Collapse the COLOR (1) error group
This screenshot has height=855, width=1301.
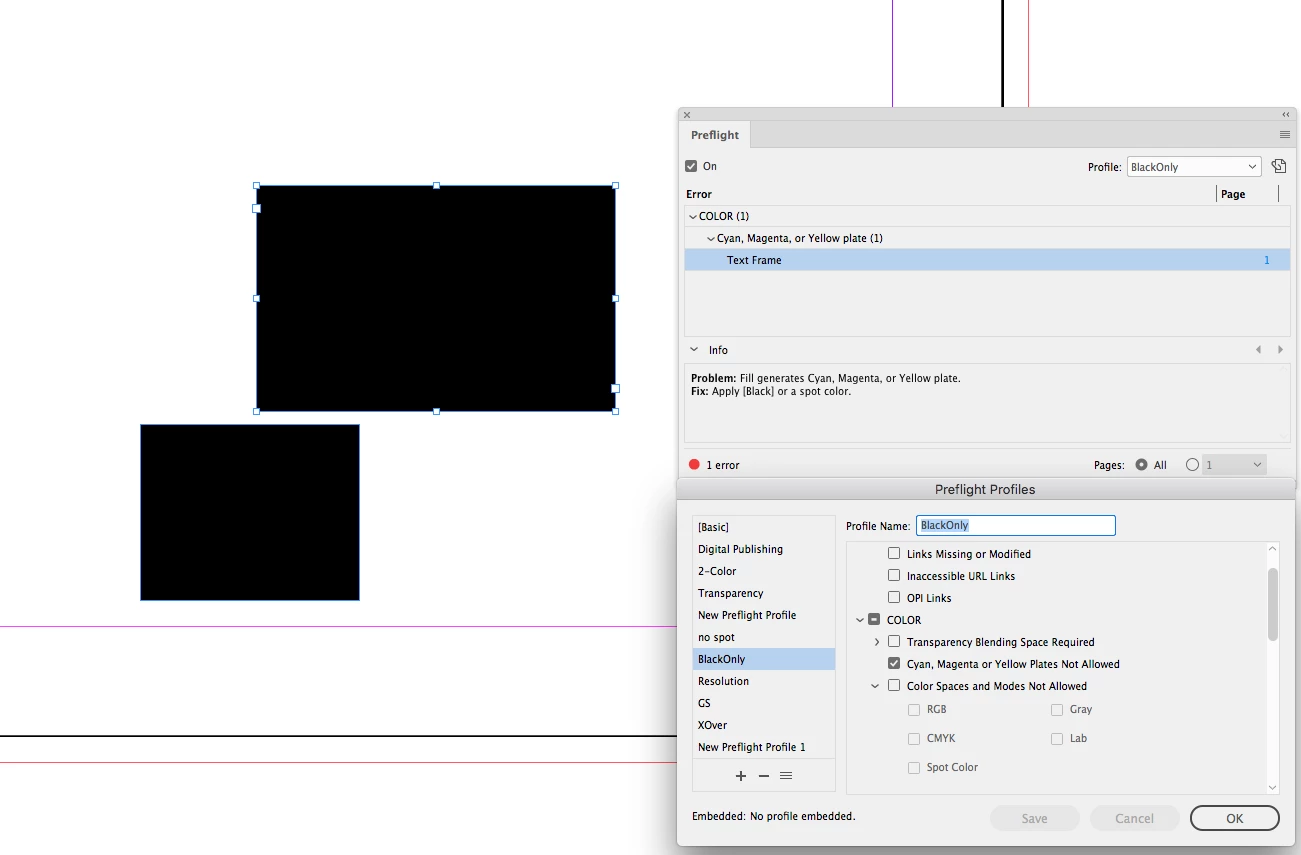[692, 216]
